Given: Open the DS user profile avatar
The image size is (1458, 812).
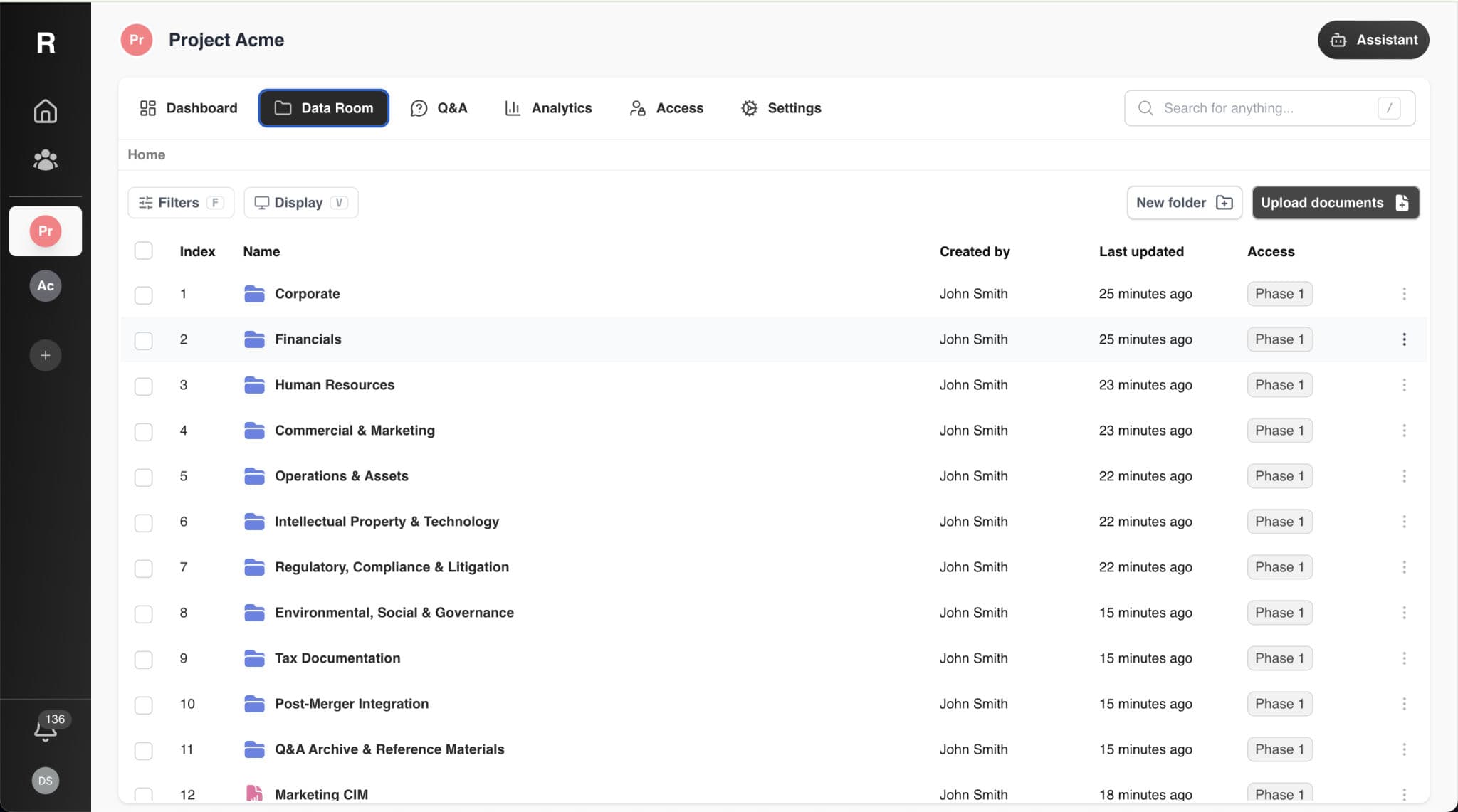Looking at the screenshot, I should 45,781.
